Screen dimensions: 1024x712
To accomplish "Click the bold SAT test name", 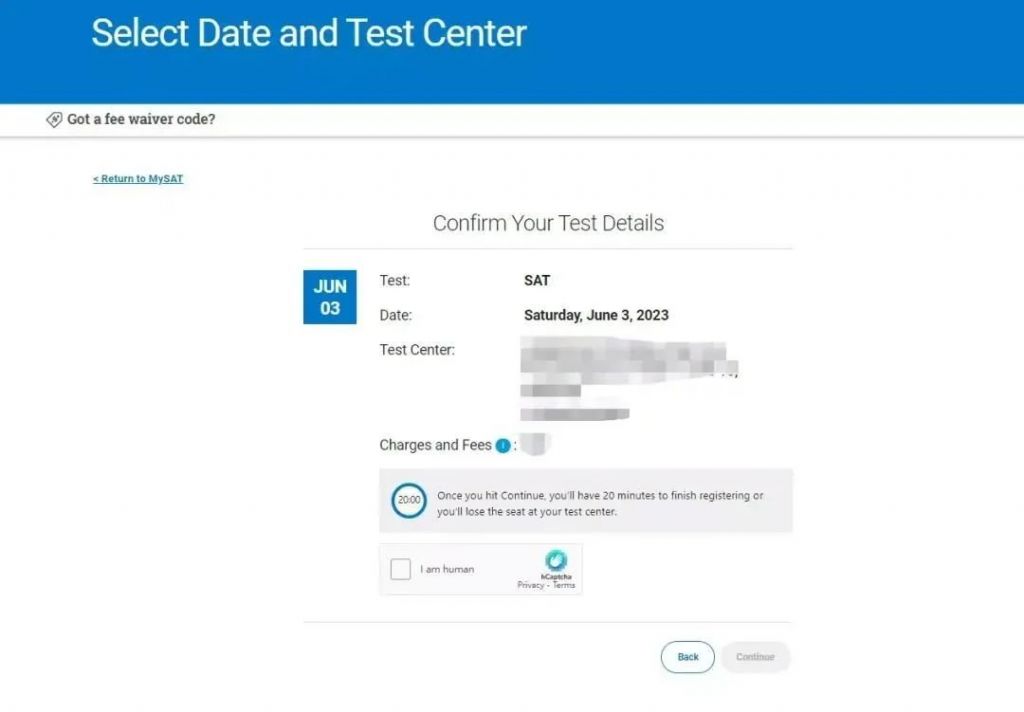I will pyautogui.click(x=537, y=281).
